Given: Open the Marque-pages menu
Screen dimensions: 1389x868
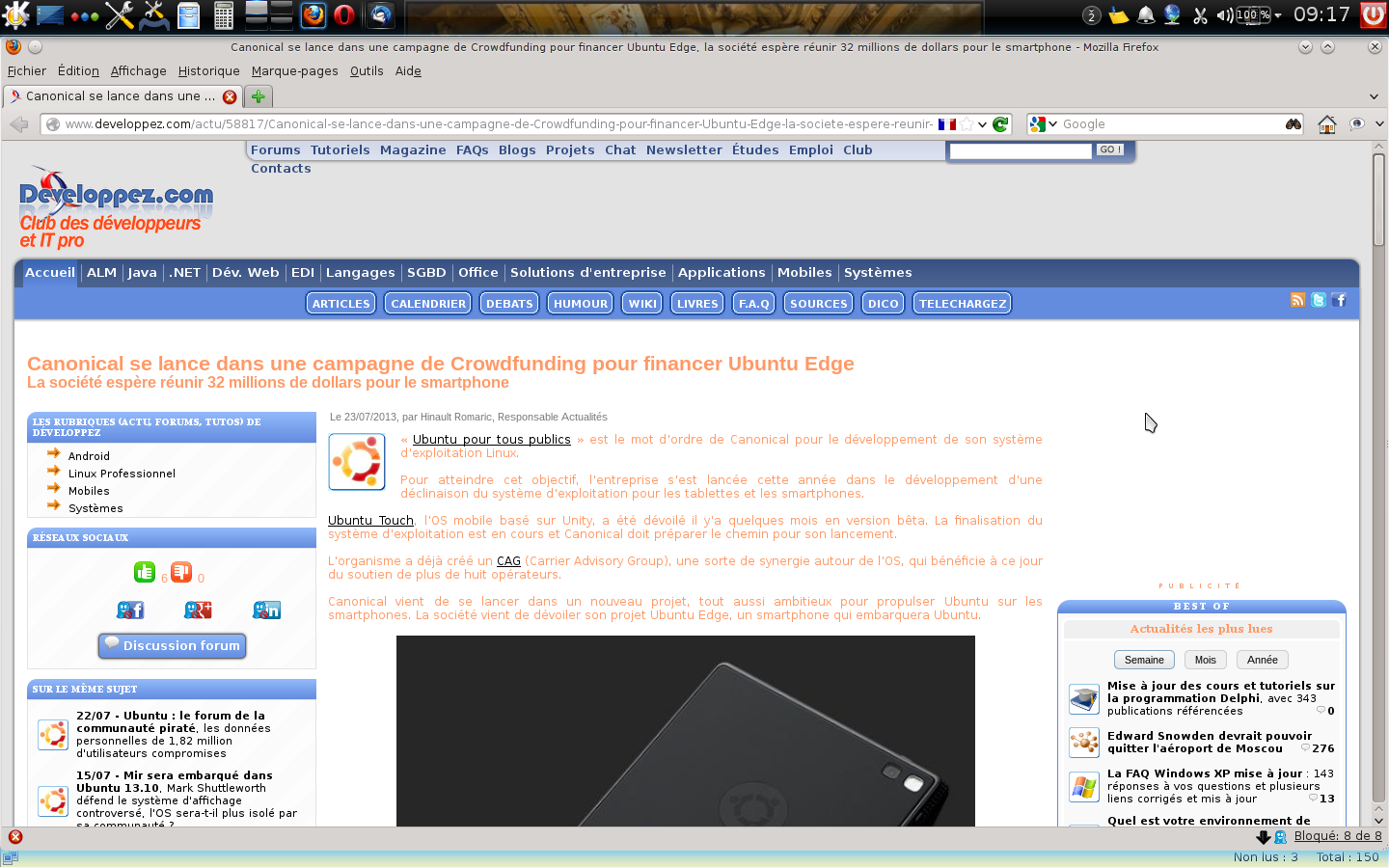Looking at the screenshot, I should pos(294,71).
